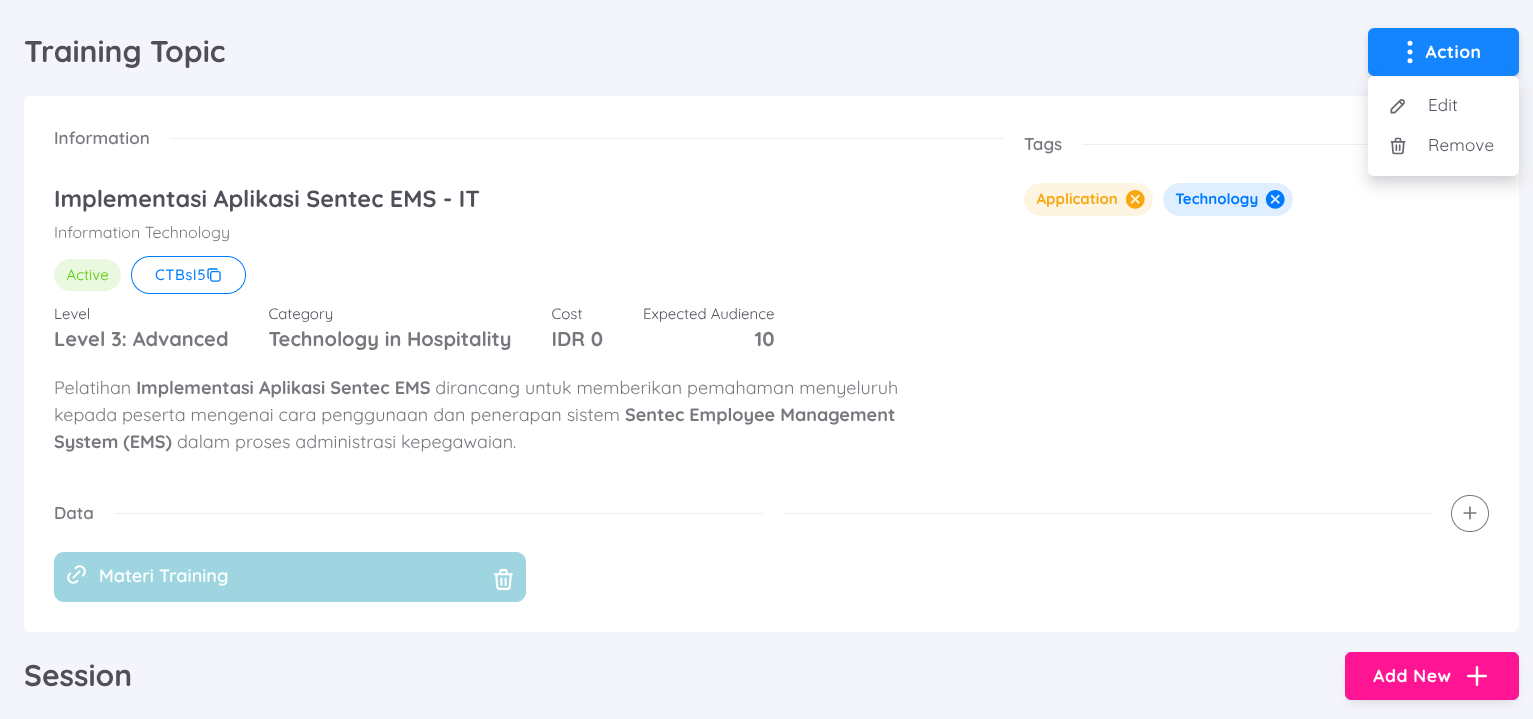
Task: Click the three-dot icon on Action button
Action: (x=1409, y=52)
